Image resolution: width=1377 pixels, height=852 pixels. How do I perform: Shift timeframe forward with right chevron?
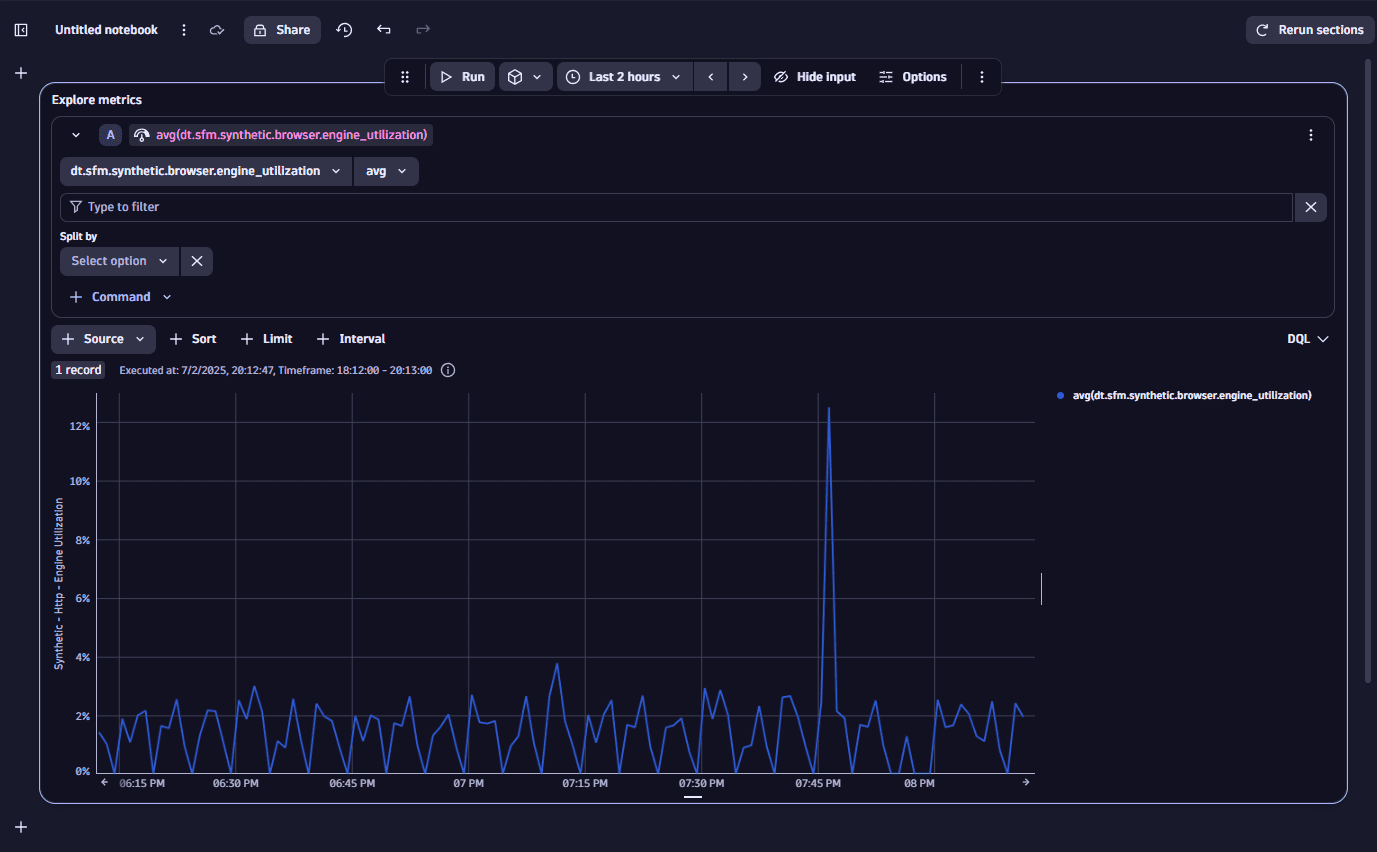pyautogui.click(x=745, y=77)
